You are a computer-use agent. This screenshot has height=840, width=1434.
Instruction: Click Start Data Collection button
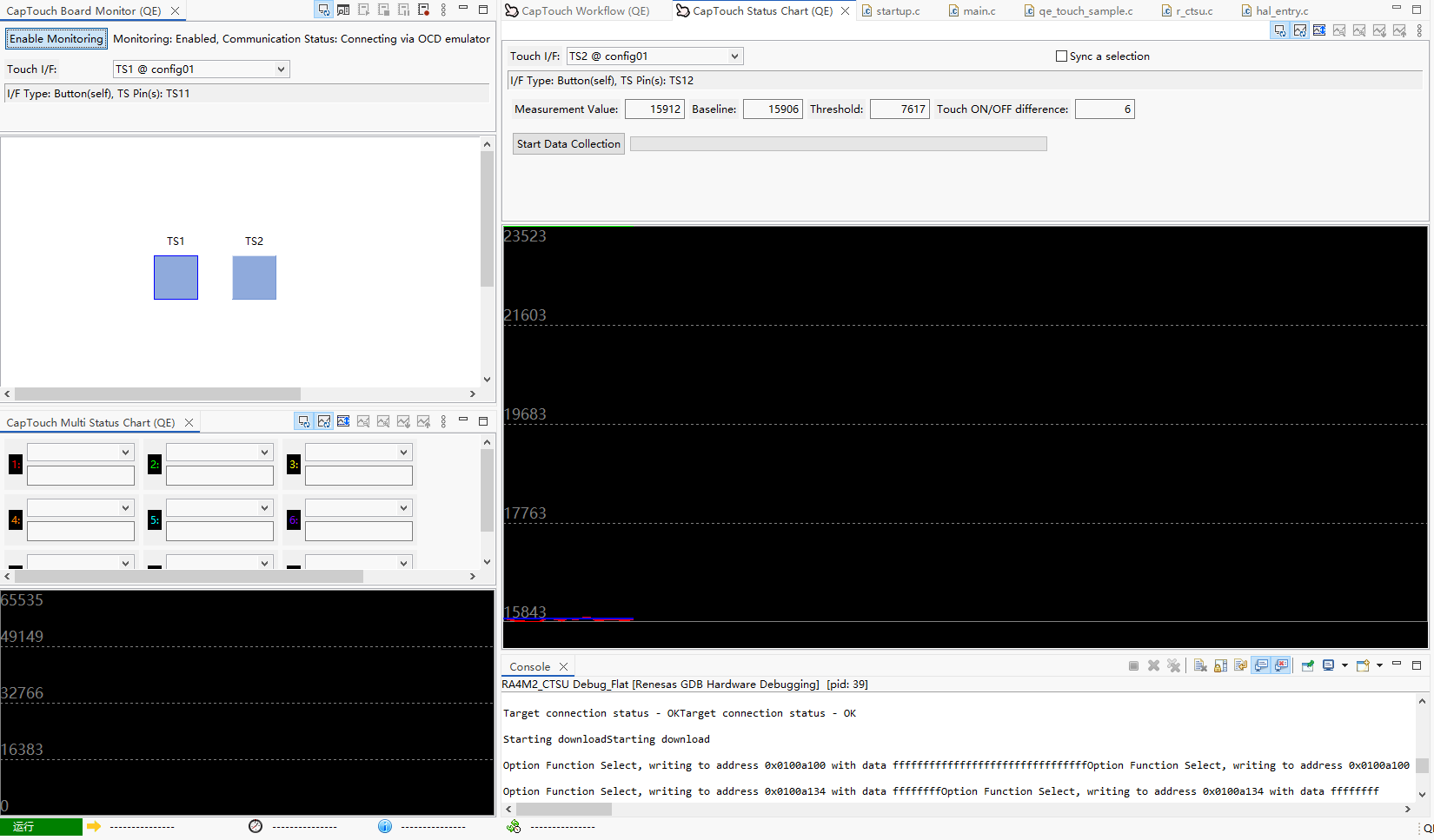pos(568,143)
